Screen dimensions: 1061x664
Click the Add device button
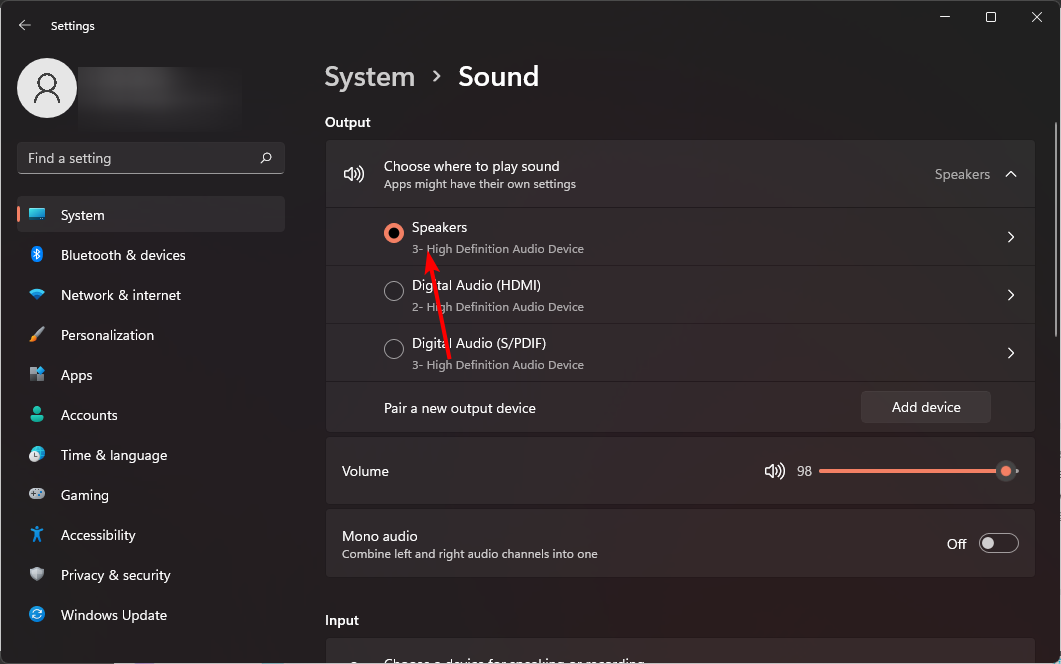(925, 407)
